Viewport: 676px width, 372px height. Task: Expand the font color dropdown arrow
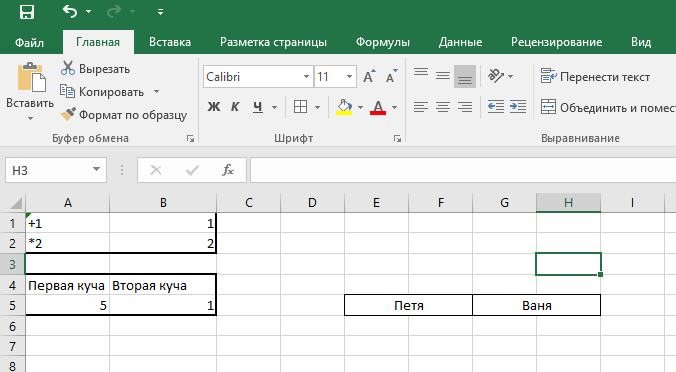click(394, 107)
